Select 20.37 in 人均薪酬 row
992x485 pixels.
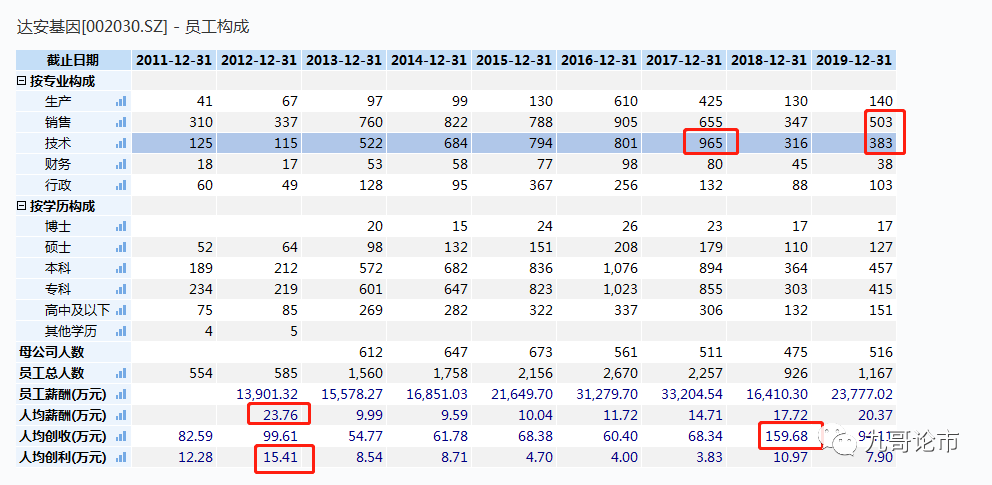pos(874,415)
